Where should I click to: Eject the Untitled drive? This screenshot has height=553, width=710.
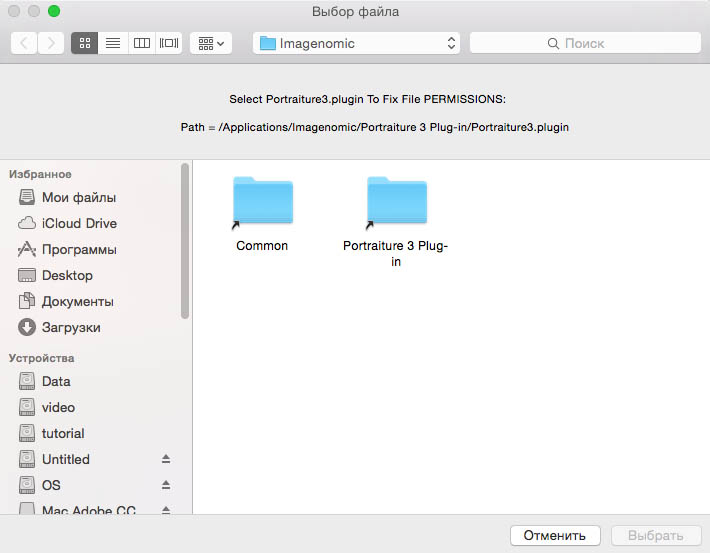[x=166, y=459]
